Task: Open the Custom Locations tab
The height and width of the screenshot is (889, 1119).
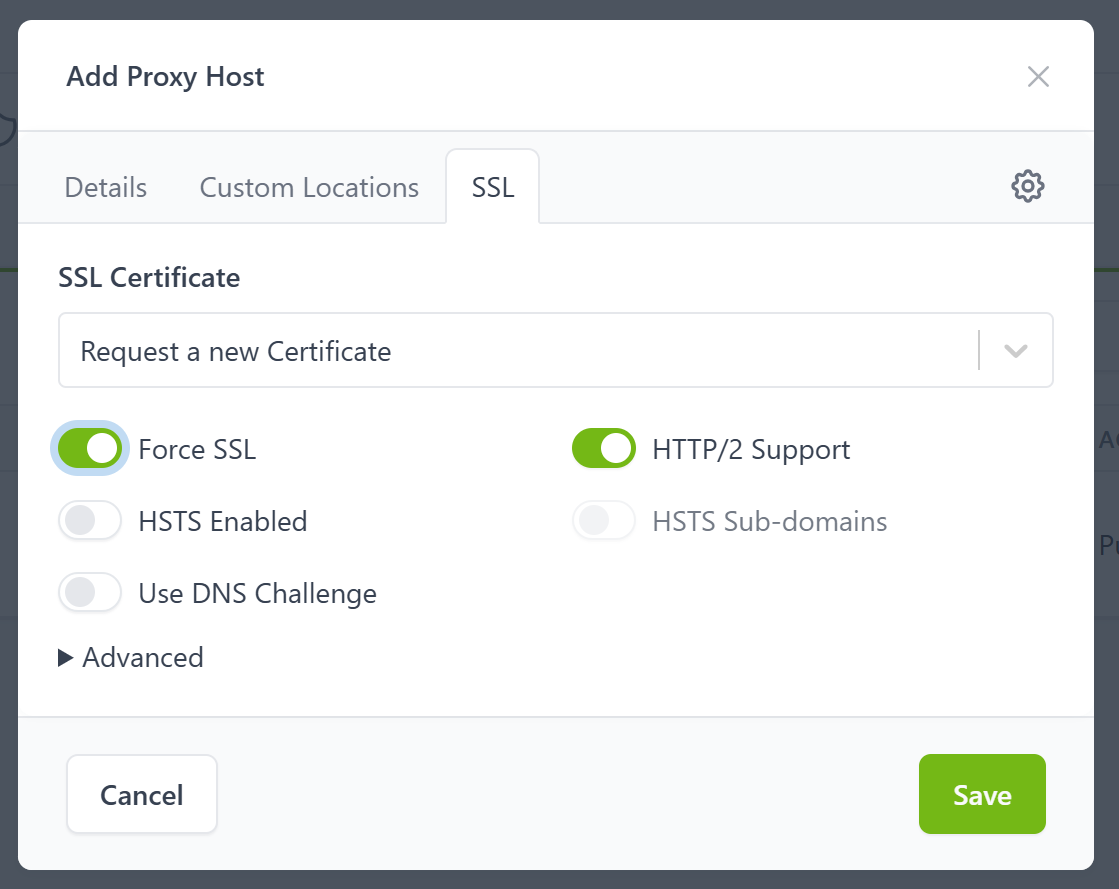Action: click(309, 188)
